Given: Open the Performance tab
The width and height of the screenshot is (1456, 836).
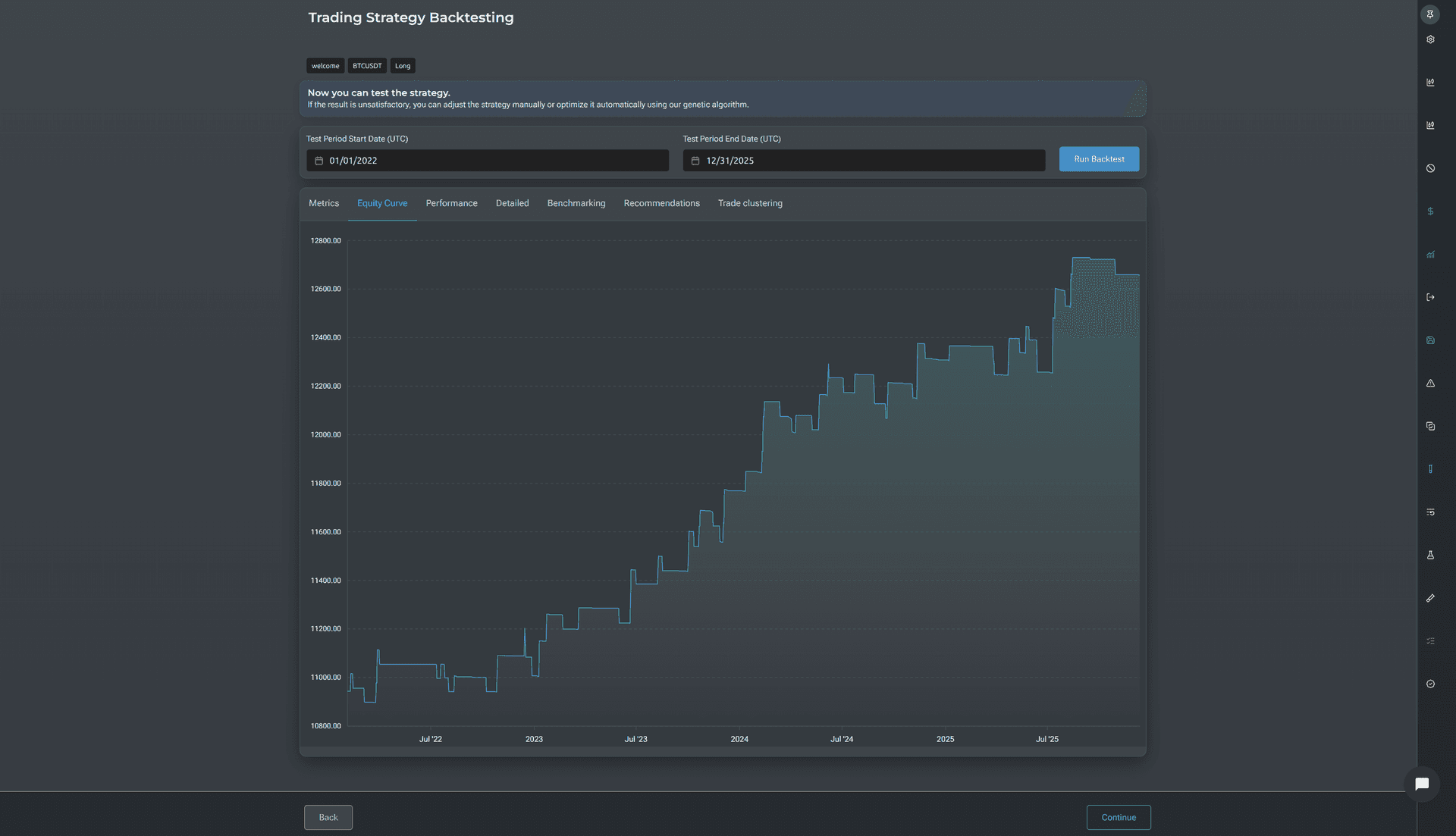Looking at the screenshot, I should click(x=451, y=203).
